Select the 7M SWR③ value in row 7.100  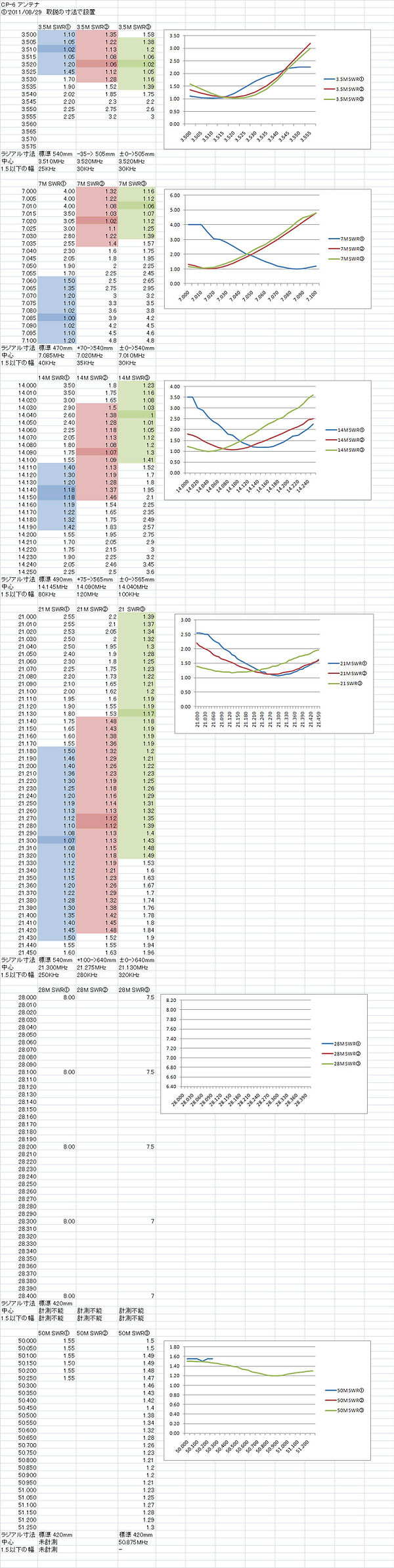(150, 341)
